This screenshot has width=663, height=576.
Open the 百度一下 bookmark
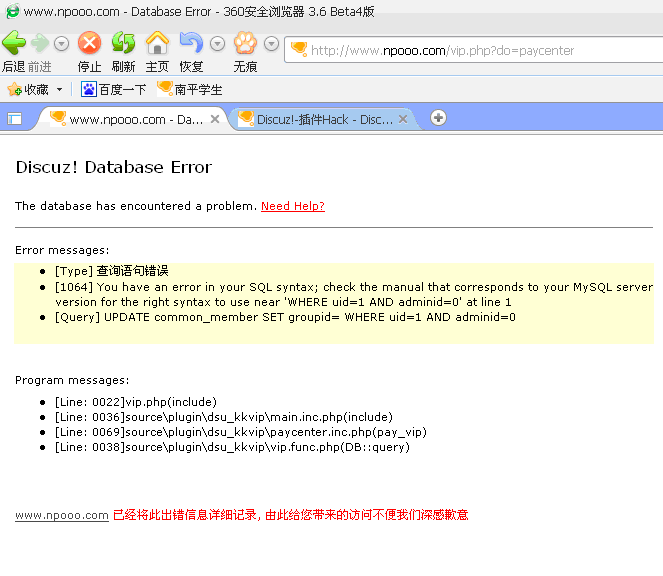point(113,89)
